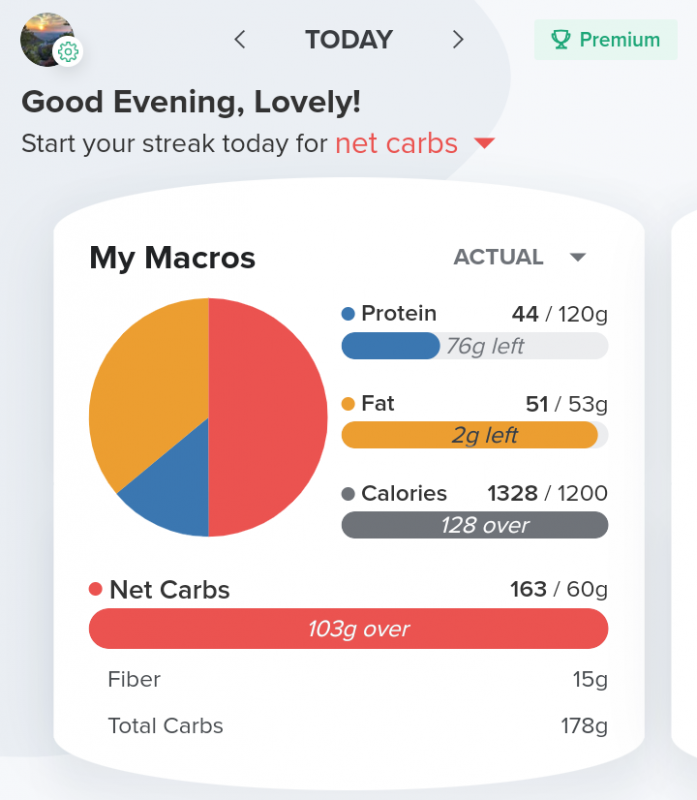
Task: Go to previous day arrow
Action: 240,40
